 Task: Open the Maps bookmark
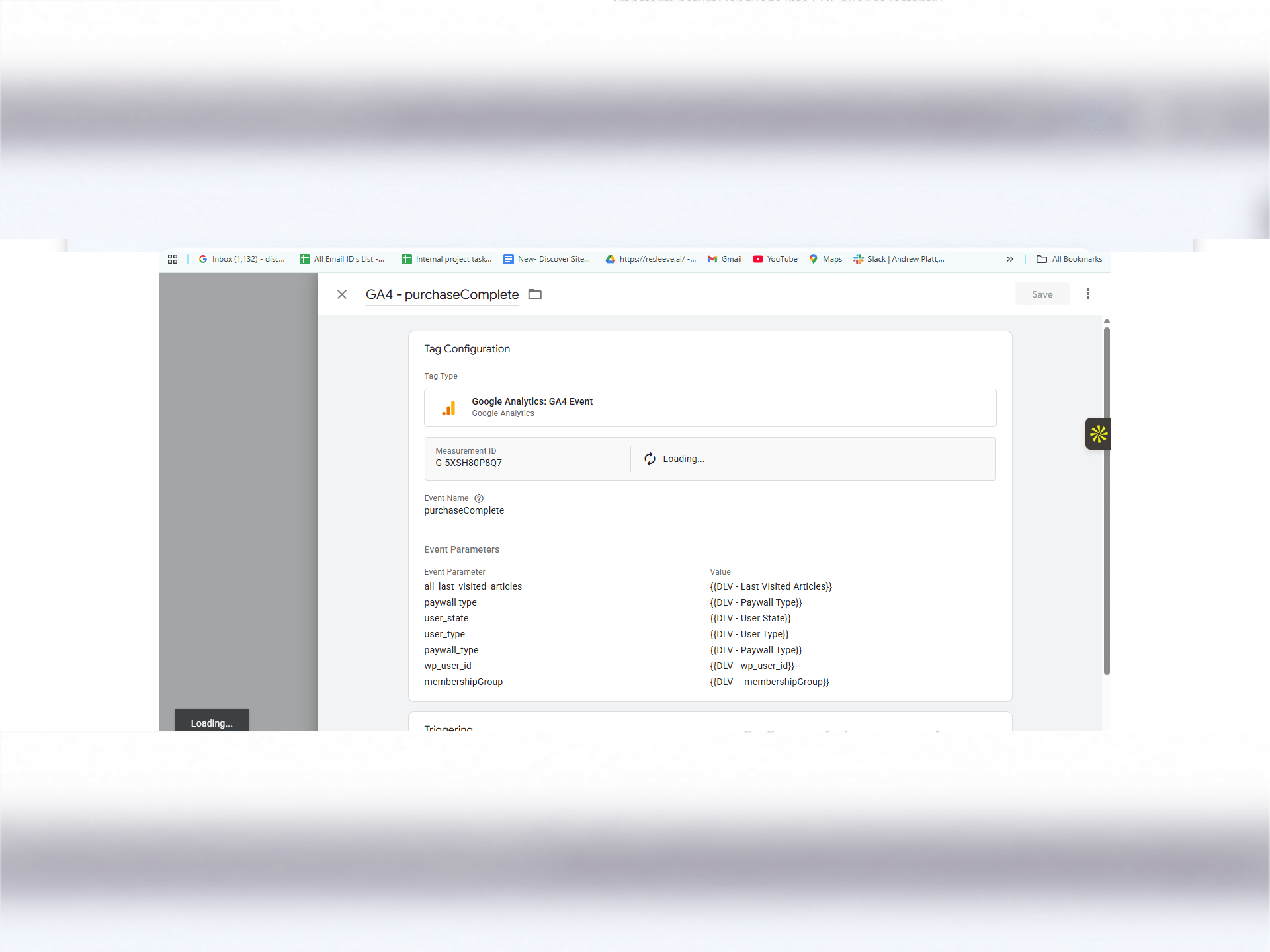pos(825,259)
